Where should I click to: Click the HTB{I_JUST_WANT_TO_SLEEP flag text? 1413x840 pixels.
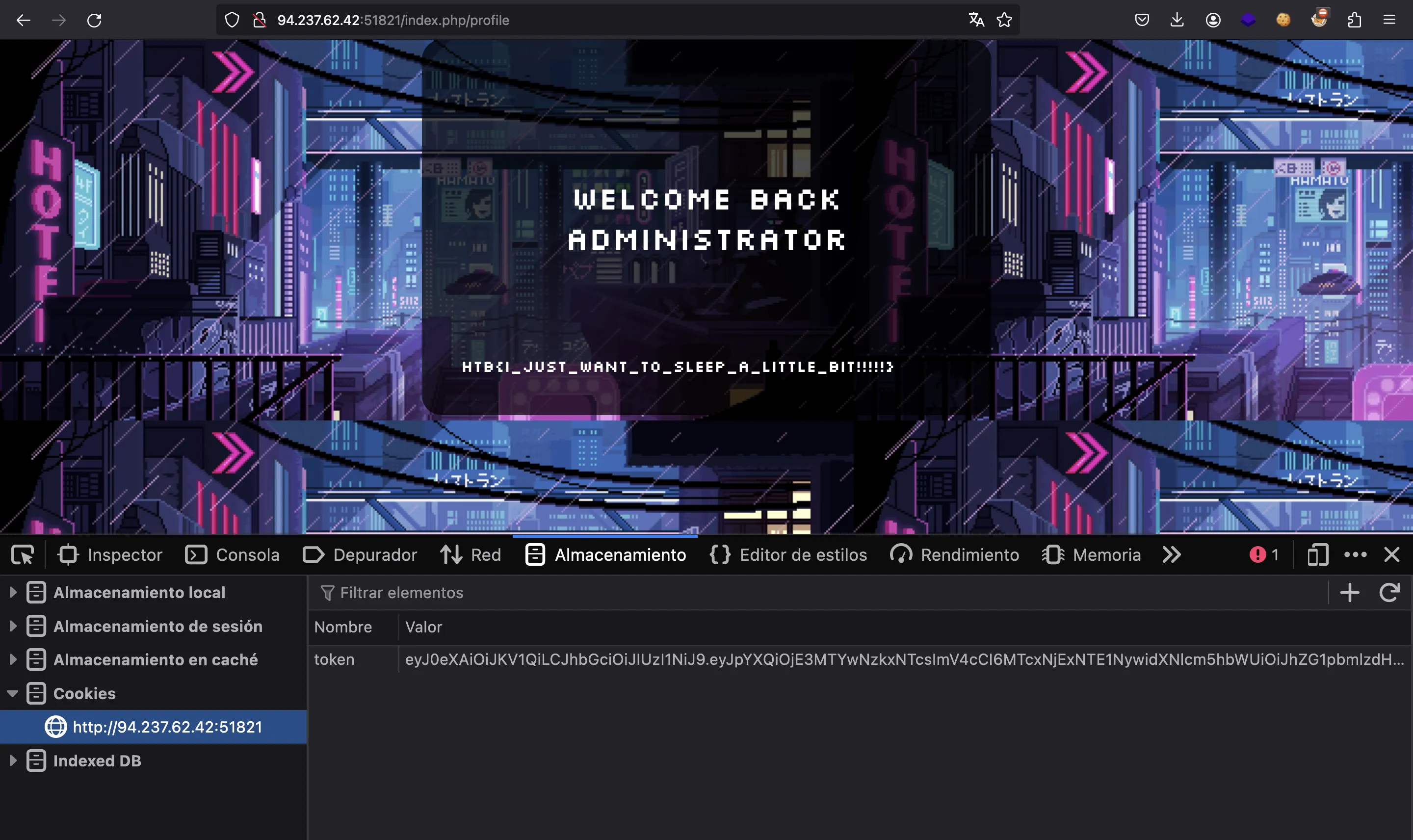[x=678, y=367]
